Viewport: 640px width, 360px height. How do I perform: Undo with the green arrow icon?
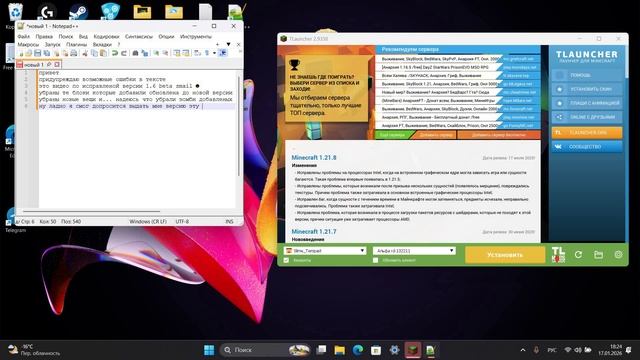(x=115, y=53)
